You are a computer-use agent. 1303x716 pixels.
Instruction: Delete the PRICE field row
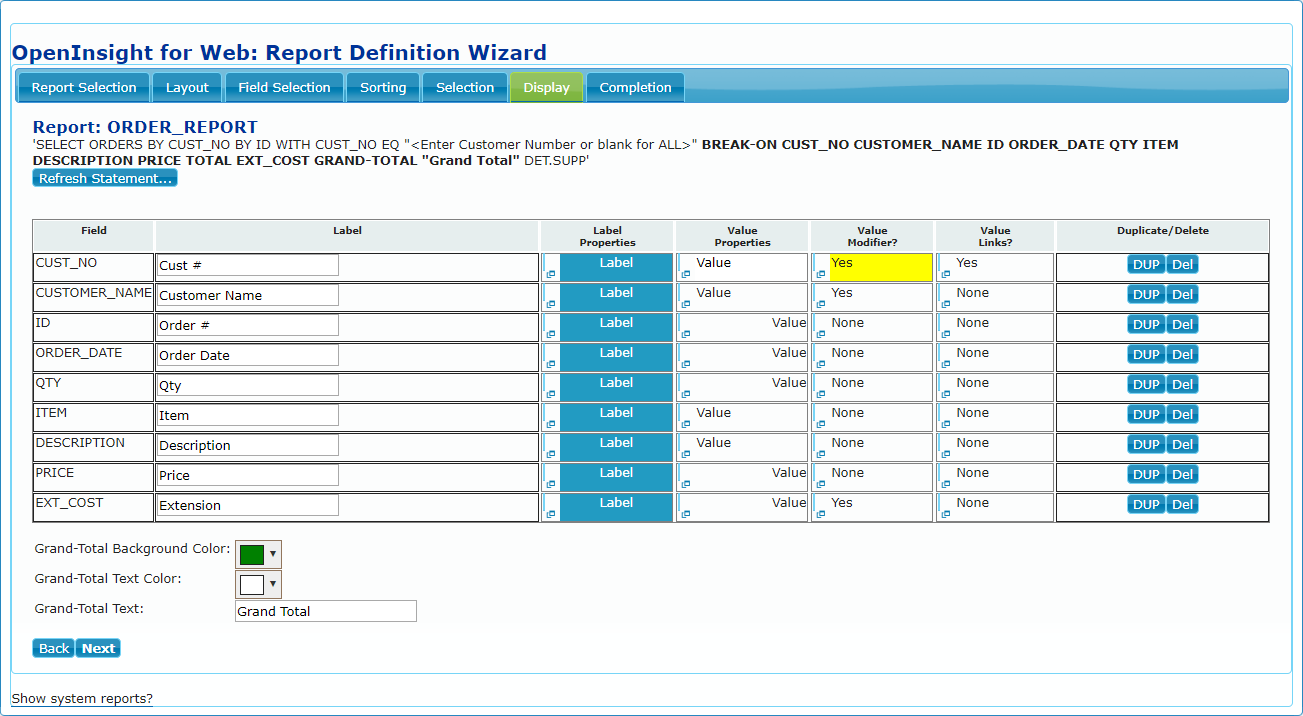click(1182, 475)
